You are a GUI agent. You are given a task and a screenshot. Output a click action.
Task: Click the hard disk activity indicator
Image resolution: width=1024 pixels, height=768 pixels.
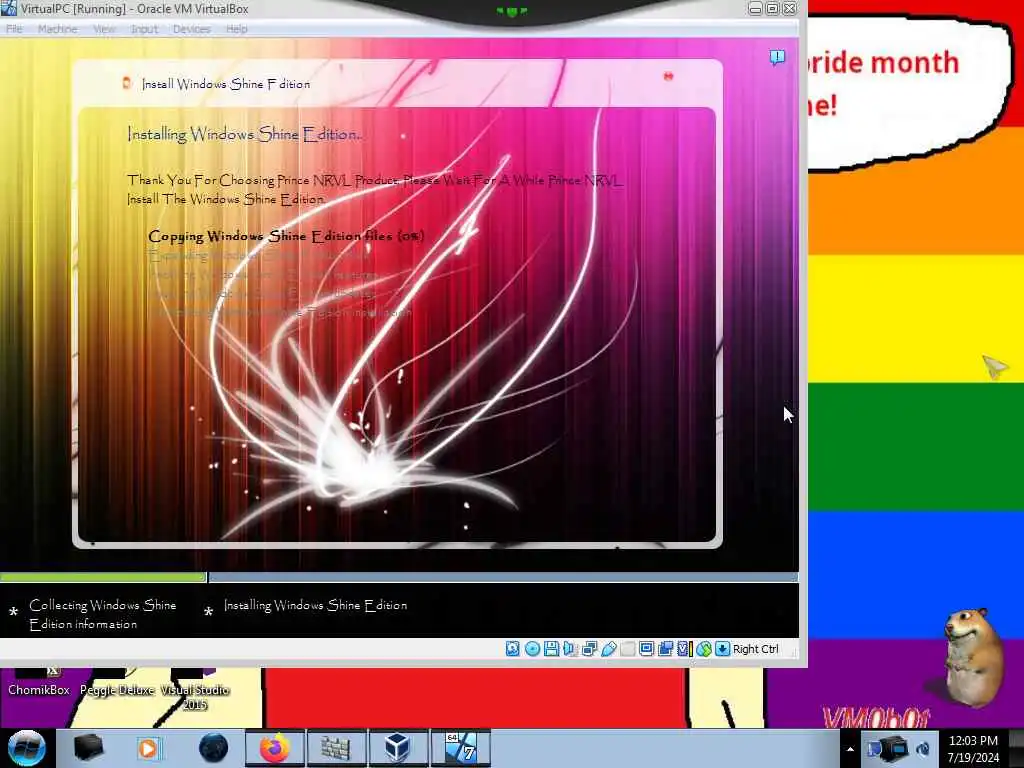513,648
